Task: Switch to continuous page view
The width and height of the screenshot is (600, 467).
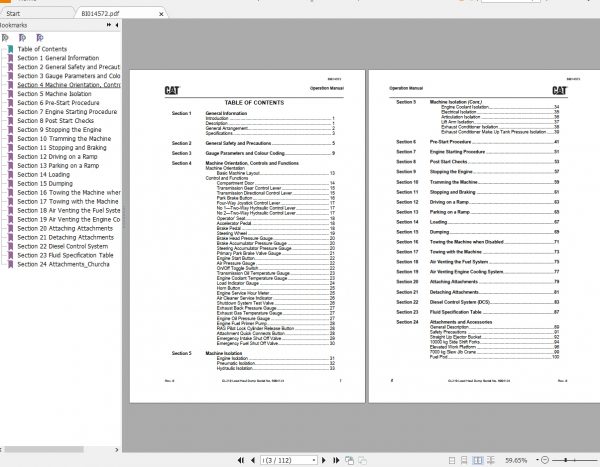Action: pos(464,460)
